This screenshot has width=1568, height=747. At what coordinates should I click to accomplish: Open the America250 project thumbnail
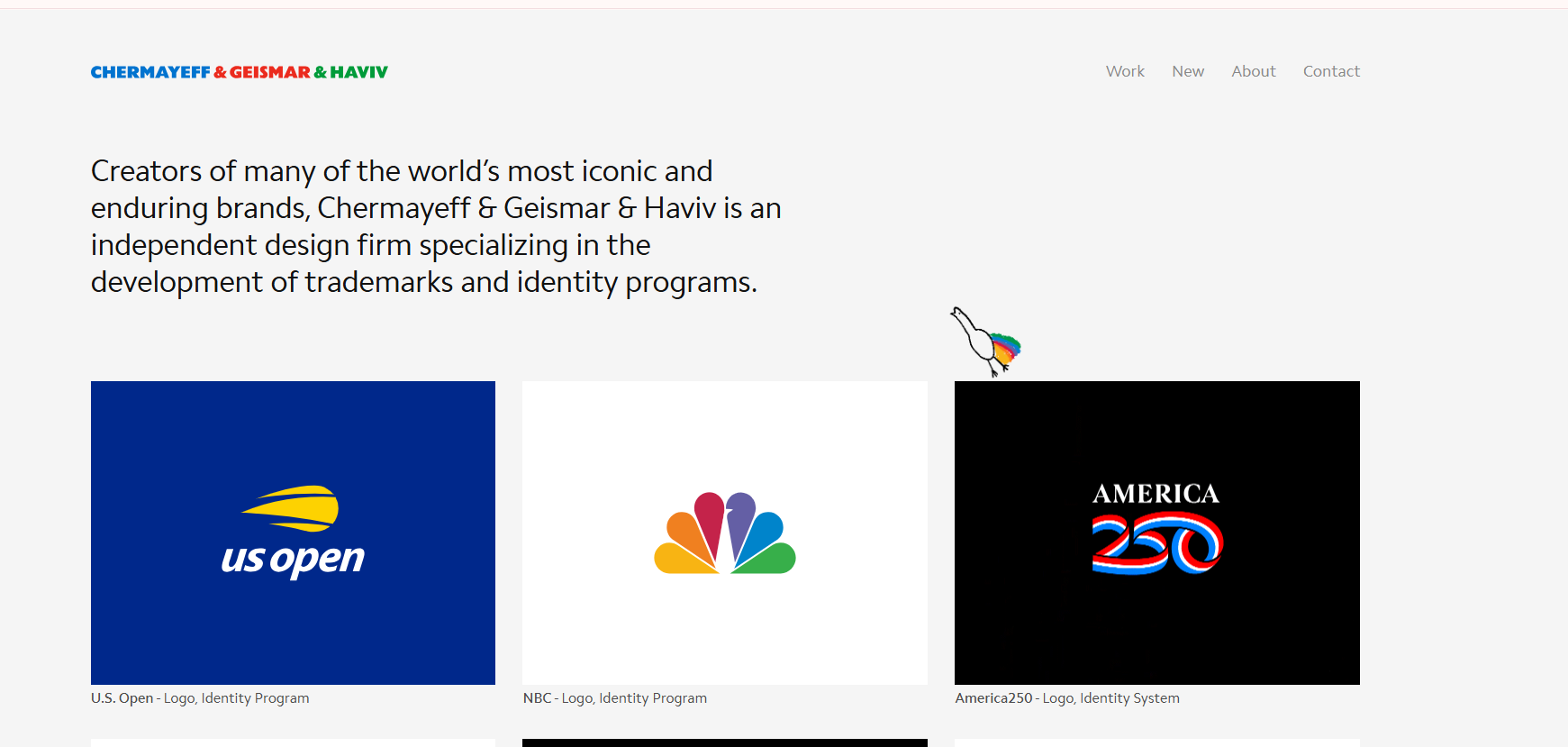[1157, 533]
